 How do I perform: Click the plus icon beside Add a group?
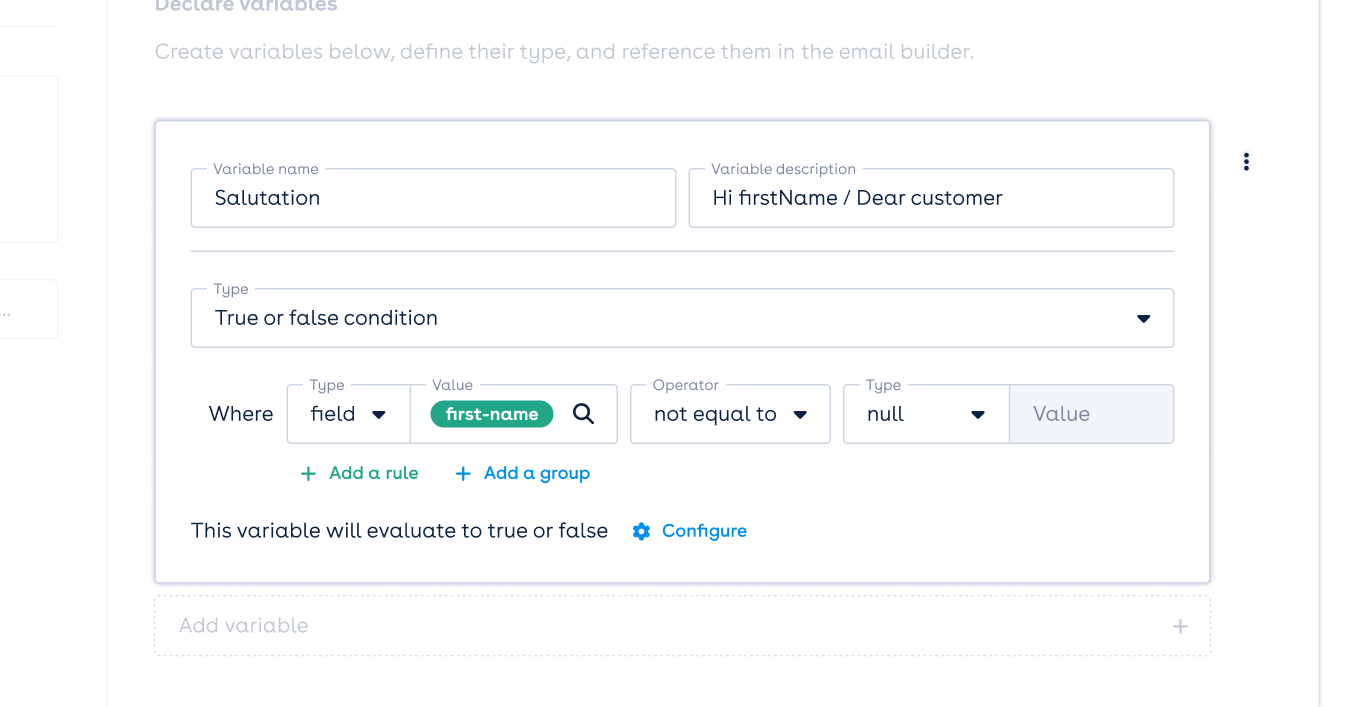click(463, 474)
